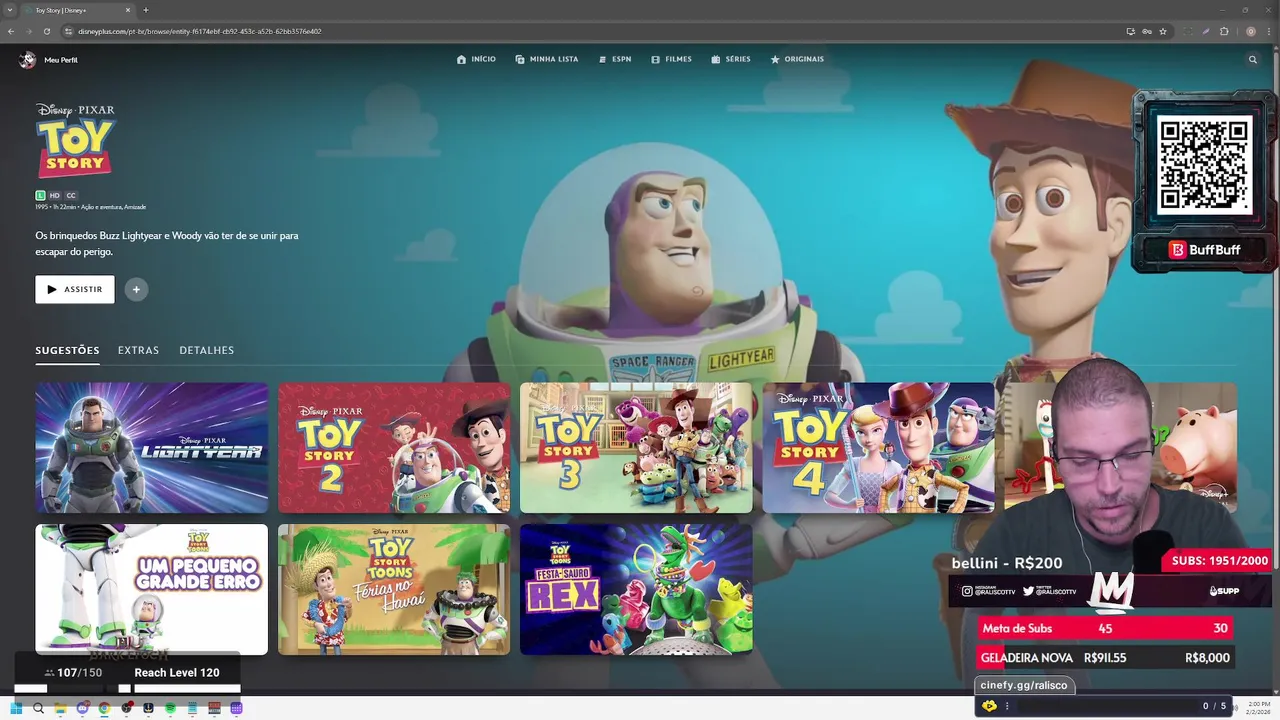Screen dimensions: 1280x720
Task: Switch to the Detalhes tab
Action: [207, 351]
